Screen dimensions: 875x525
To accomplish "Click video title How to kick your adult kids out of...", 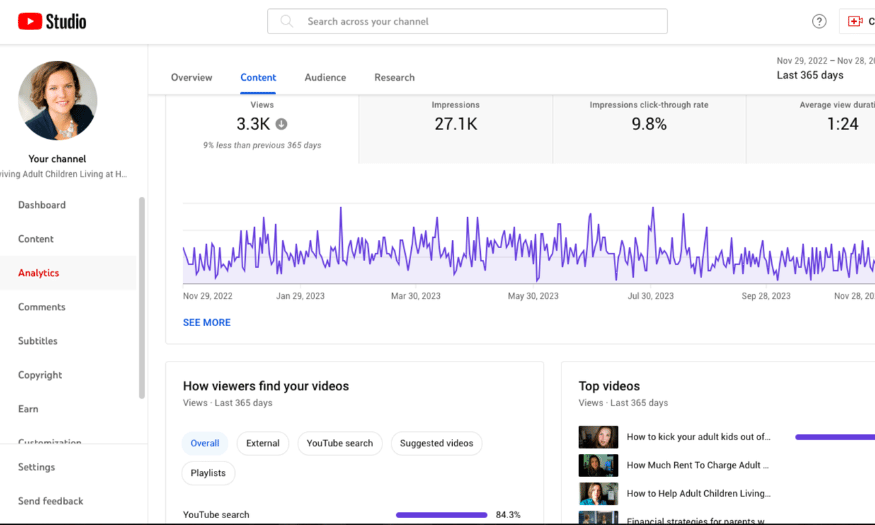I will (x=698, y=437).
